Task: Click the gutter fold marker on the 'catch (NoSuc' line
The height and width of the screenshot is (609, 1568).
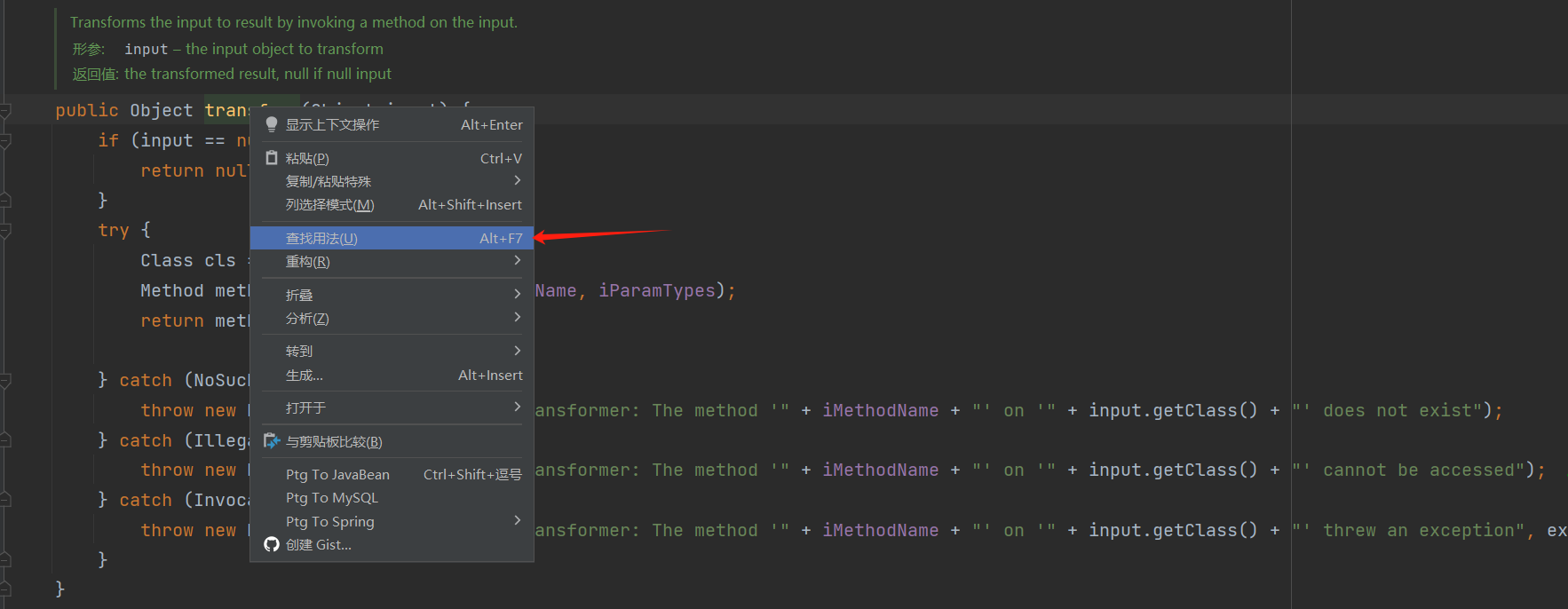Action: [5, 381]
